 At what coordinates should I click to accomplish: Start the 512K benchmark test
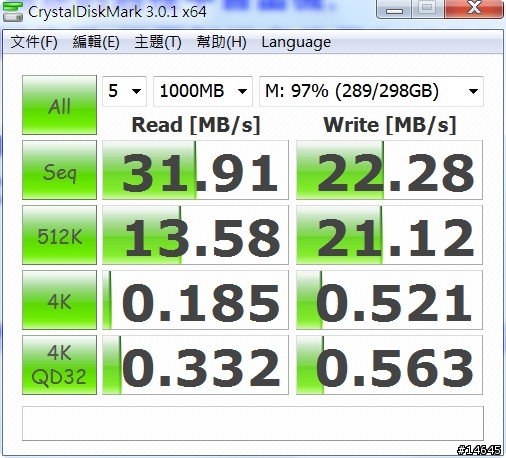click(x=59, y=235)
